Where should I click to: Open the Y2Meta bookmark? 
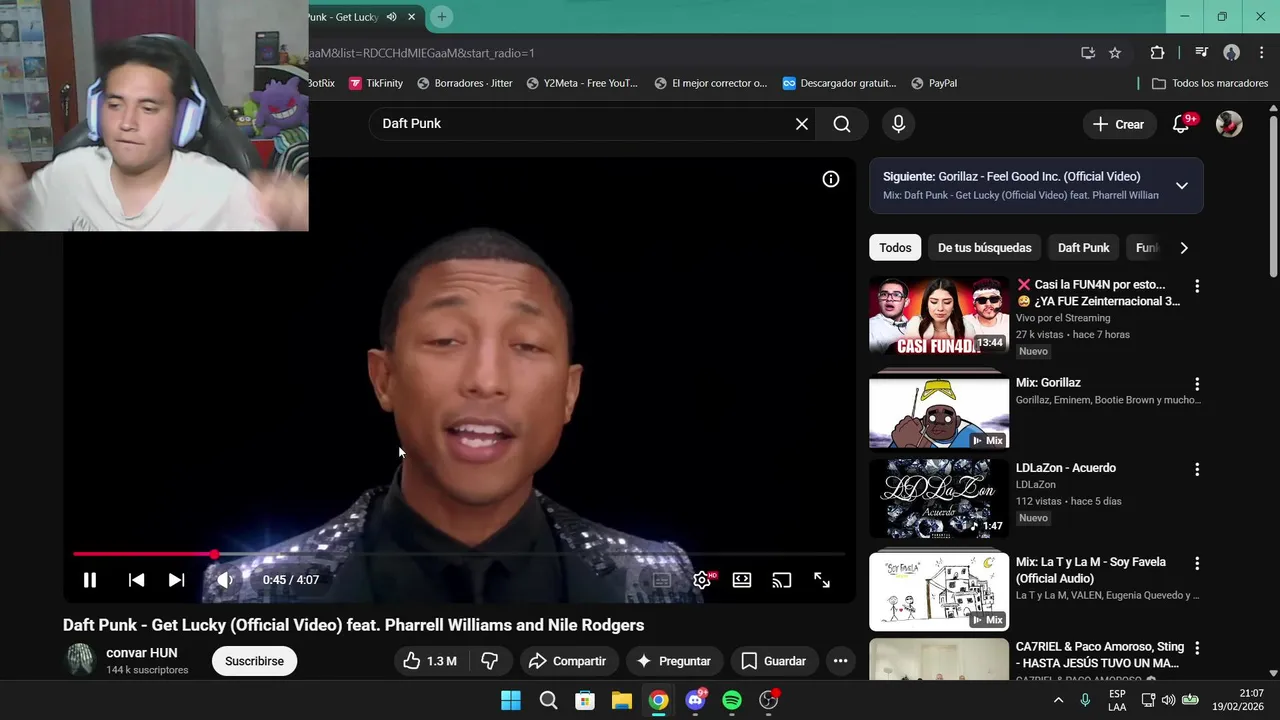(x=582, y=83)
